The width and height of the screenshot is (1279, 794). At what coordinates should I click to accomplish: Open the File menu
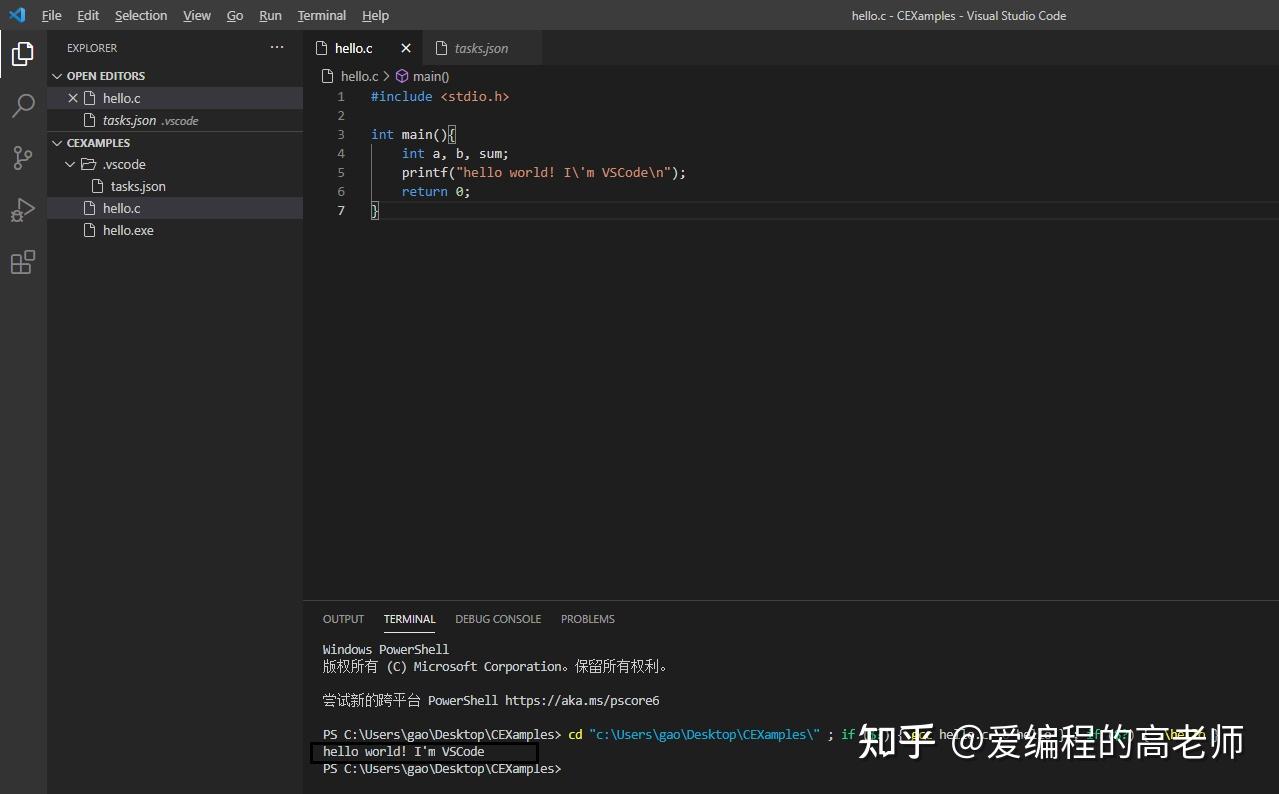(51, 15)
